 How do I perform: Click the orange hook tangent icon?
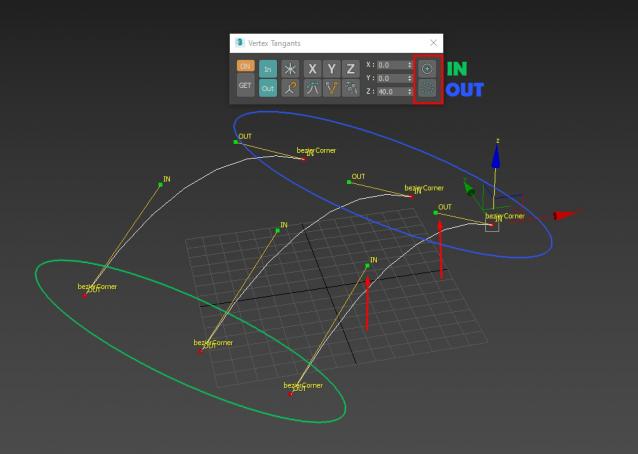[x=290, y=88]
